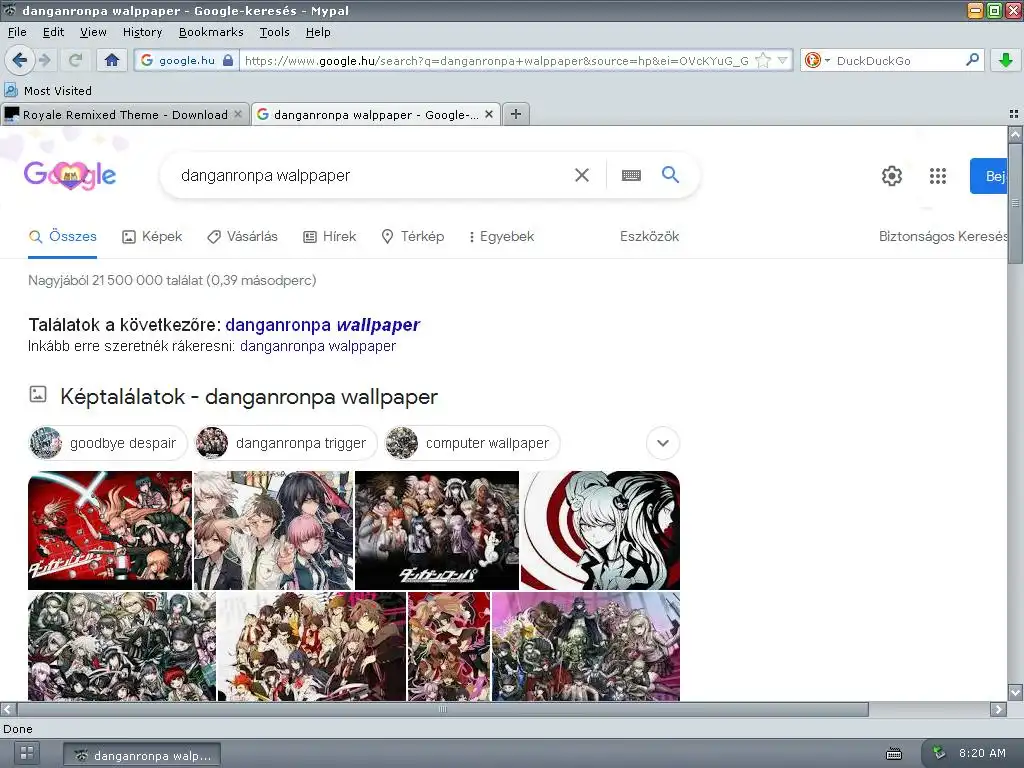Open the downloads green arrow button
Viewport: 1024px width, 768px height.
[1006, 61]
